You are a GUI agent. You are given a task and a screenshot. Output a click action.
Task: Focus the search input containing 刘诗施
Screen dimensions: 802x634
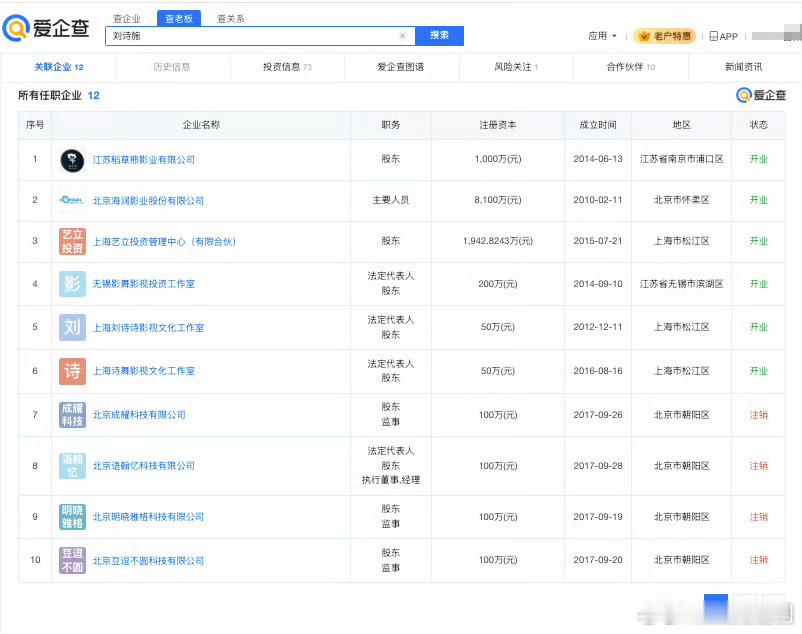[260, 36]
